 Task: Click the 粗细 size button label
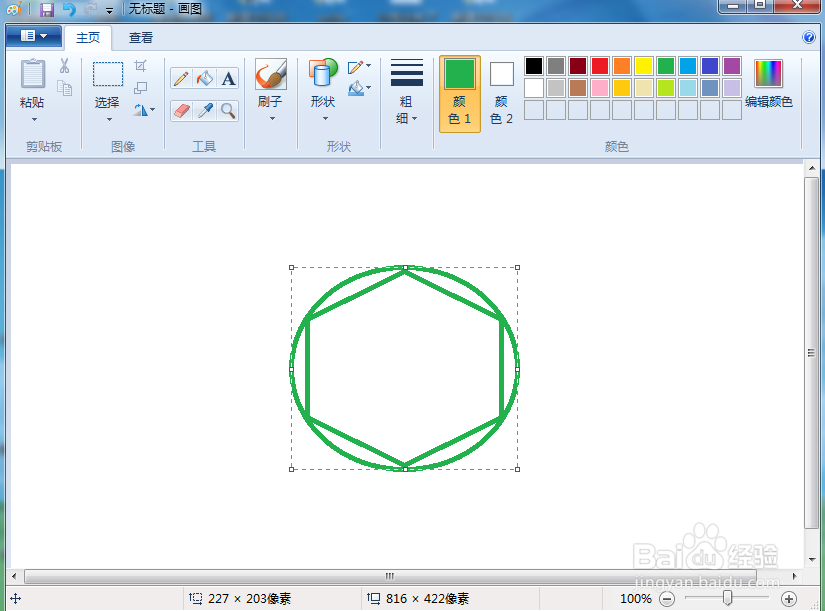406,110
